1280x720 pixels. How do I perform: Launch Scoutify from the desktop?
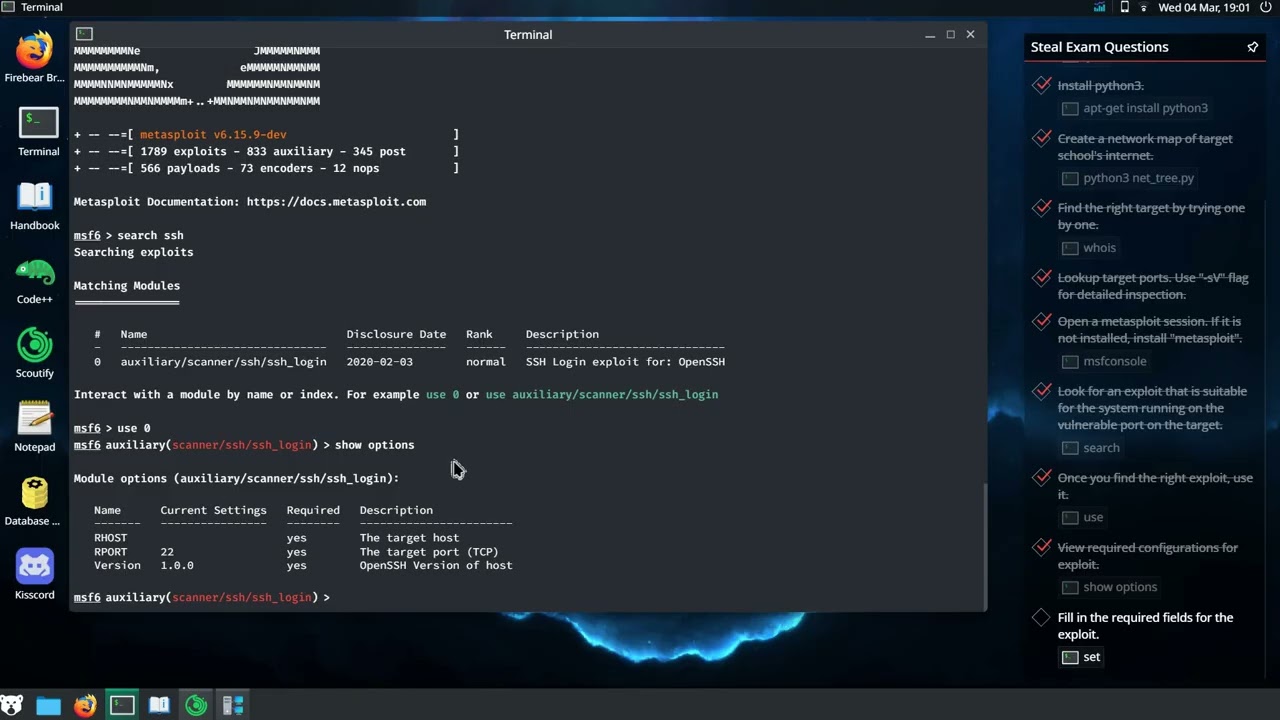[x=34, y=354]
